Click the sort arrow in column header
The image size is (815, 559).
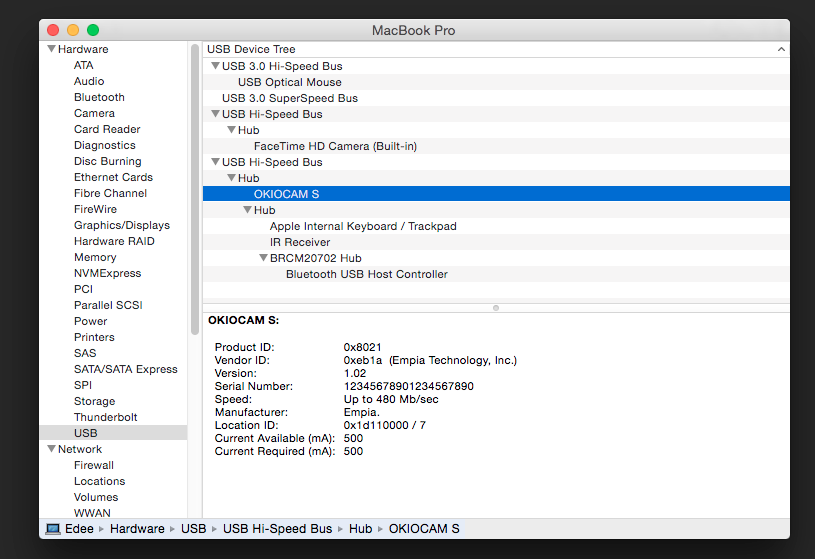pyautogui.click(x=780, y=49)
